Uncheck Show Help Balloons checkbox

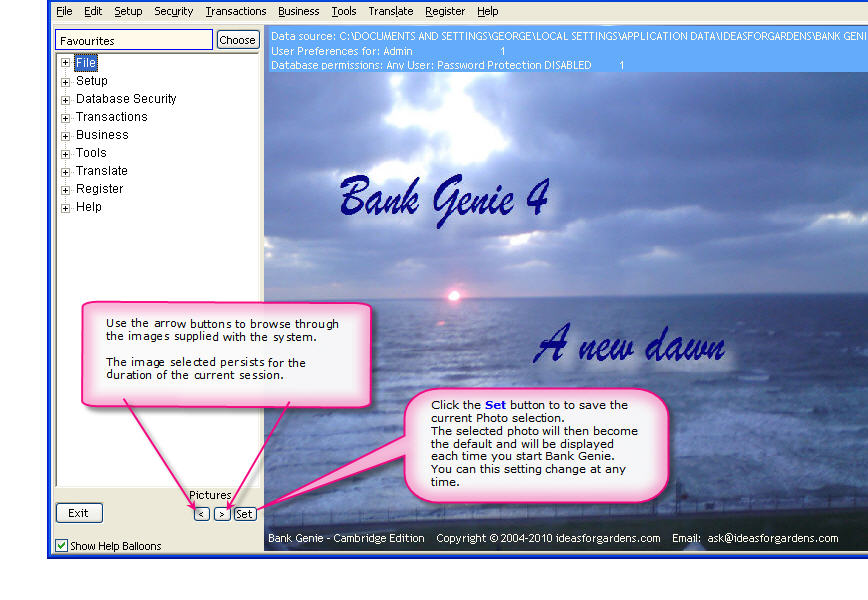(61, 545)
